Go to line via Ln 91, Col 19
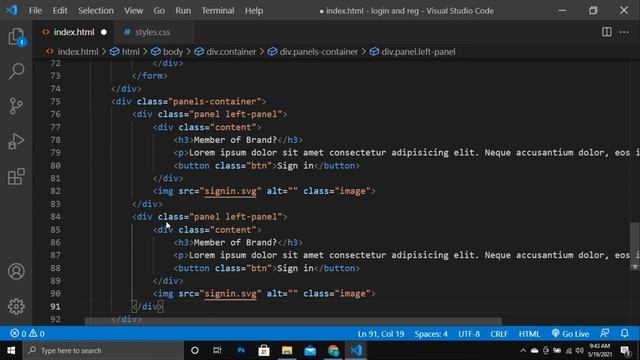This screenshot has height=360, width=640. [381, 333]
